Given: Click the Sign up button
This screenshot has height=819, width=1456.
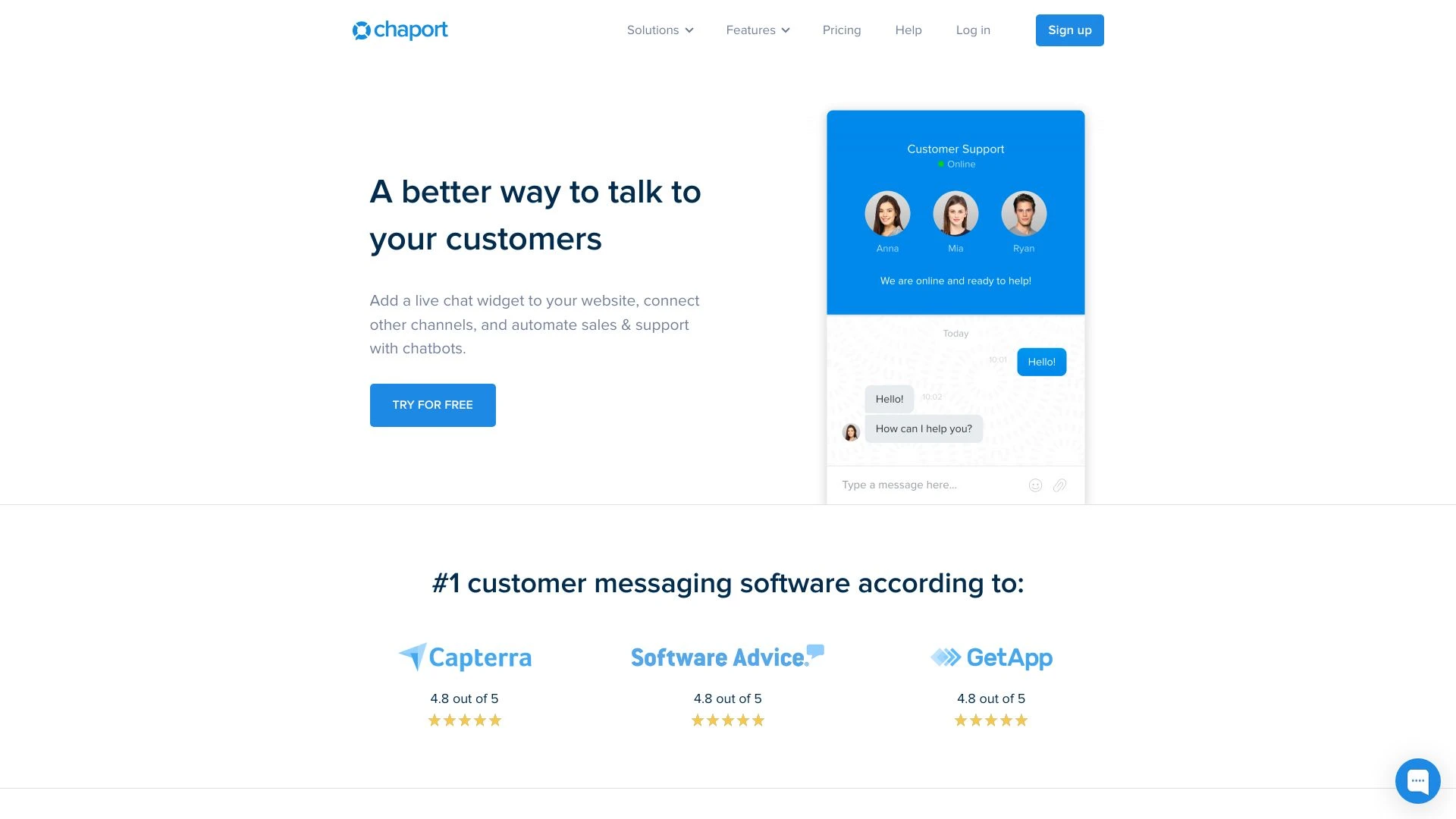Looking at the screenshot, I should coord(1070,30).
